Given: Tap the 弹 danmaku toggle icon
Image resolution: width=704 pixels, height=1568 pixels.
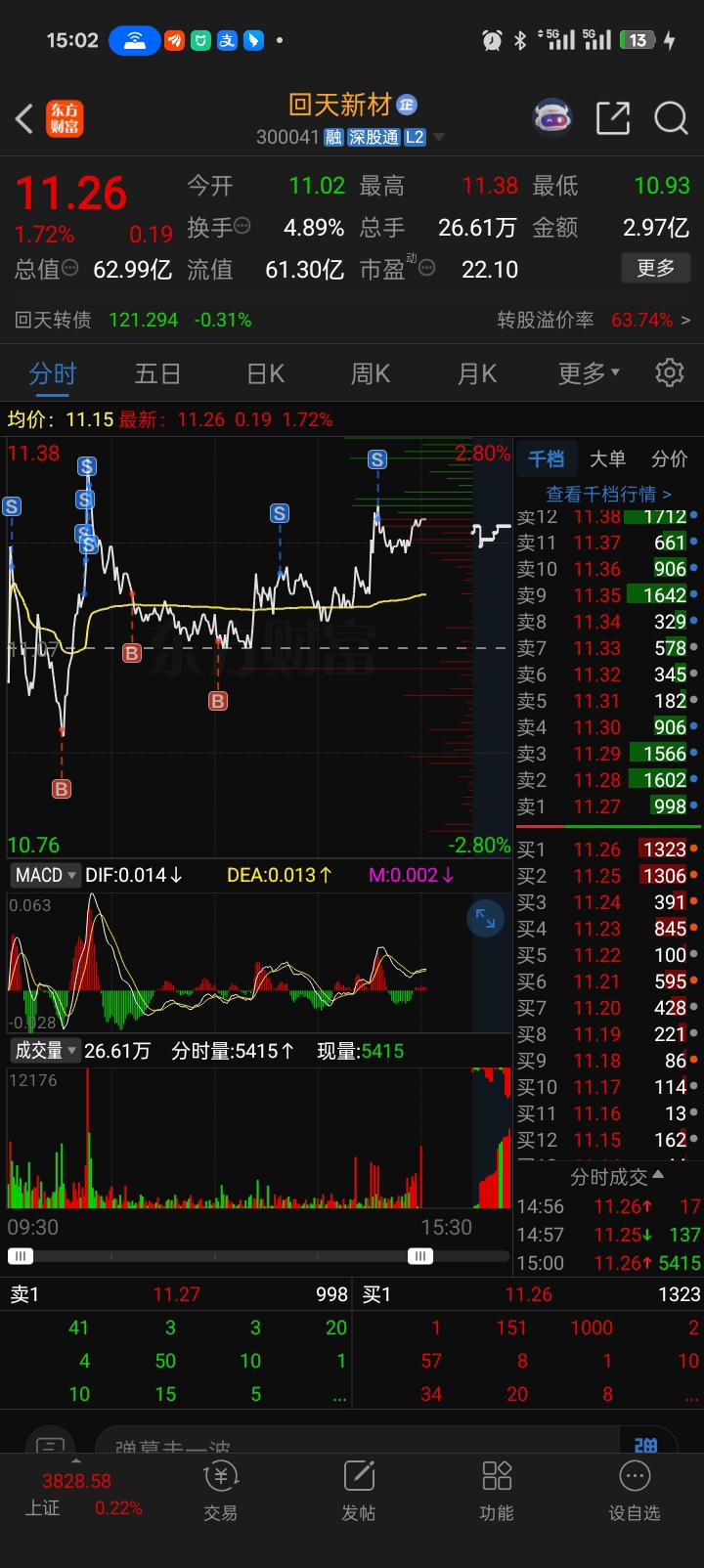Looking at the screenshot, I should (x=645, y=1444).
